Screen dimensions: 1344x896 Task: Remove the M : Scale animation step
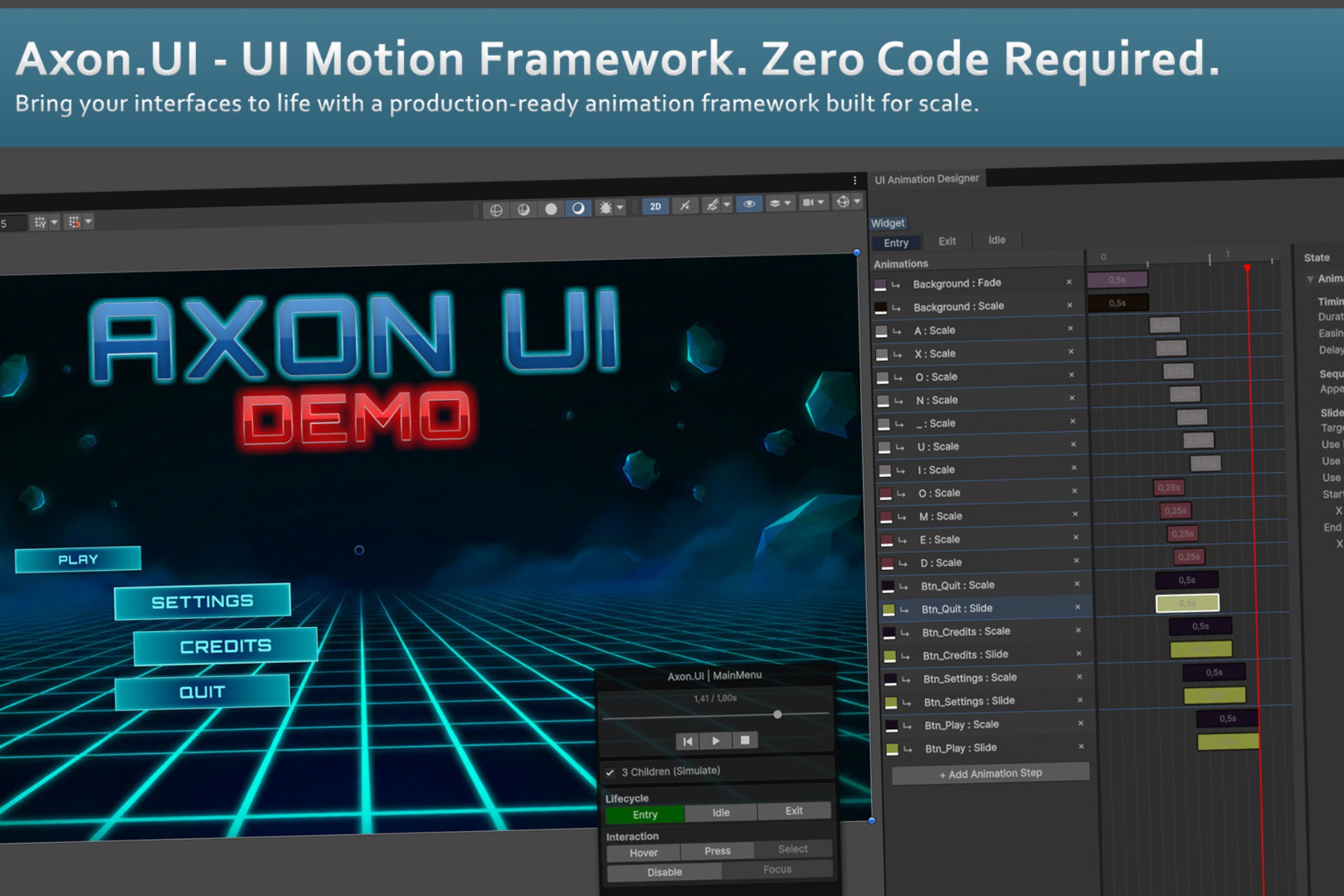pos(1075,514)
